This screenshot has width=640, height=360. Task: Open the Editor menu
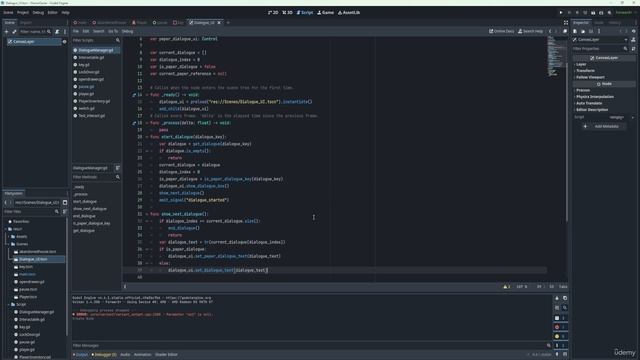click(53, 13)
